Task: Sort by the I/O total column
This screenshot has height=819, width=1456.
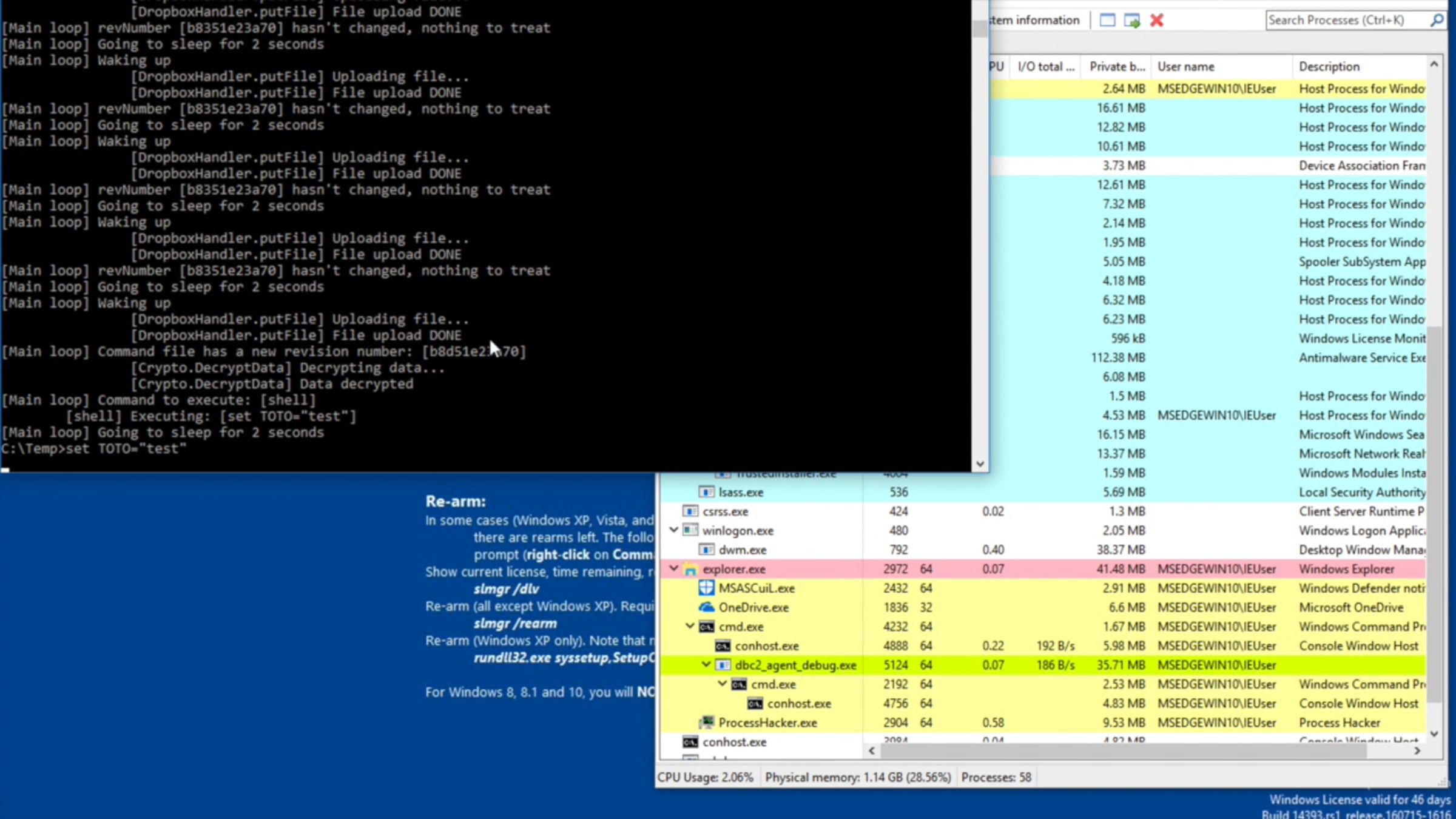Action: point(1046,67)
